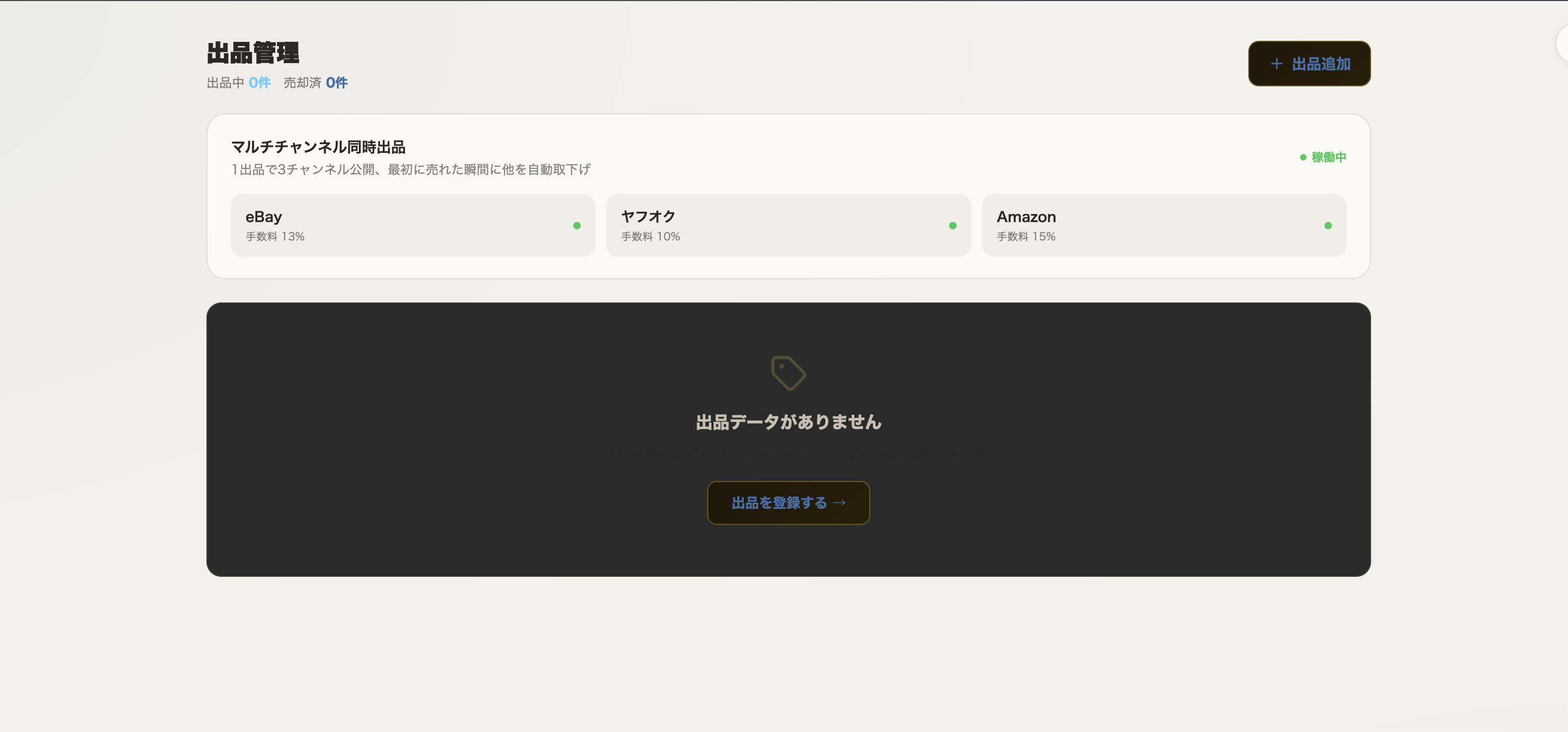1568x732 pixels.
Task: Click the Amazon green status dot
Action: [x=1328, y=226]
